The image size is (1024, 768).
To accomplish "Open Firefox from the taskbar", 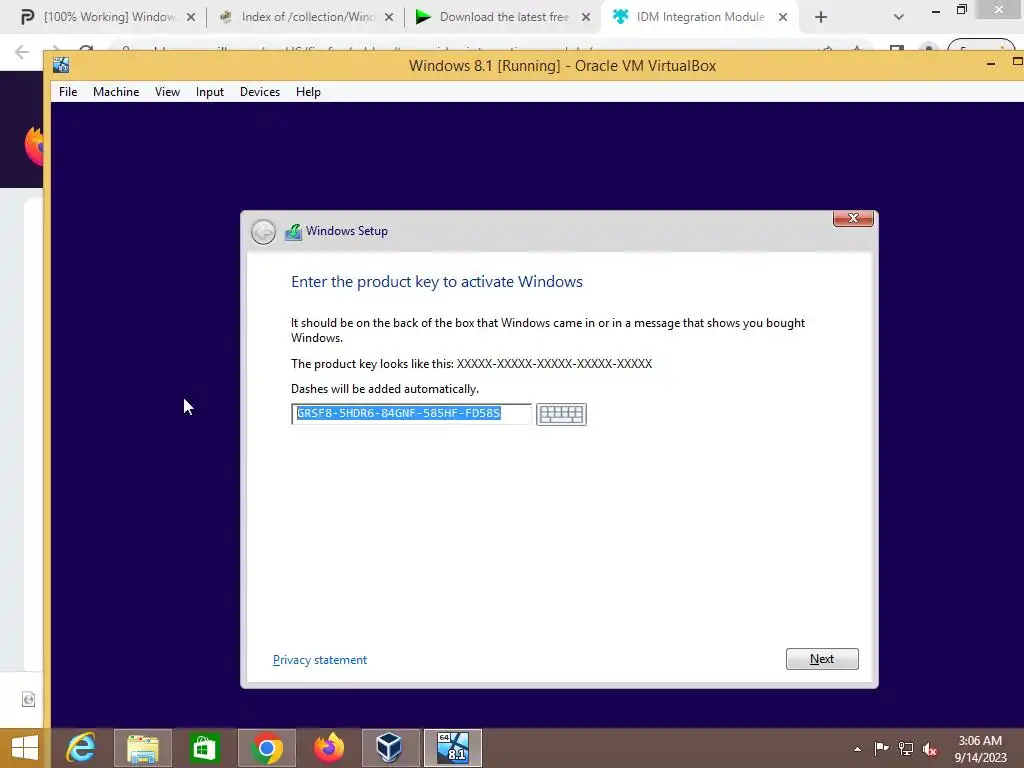I will pos(328,748).
